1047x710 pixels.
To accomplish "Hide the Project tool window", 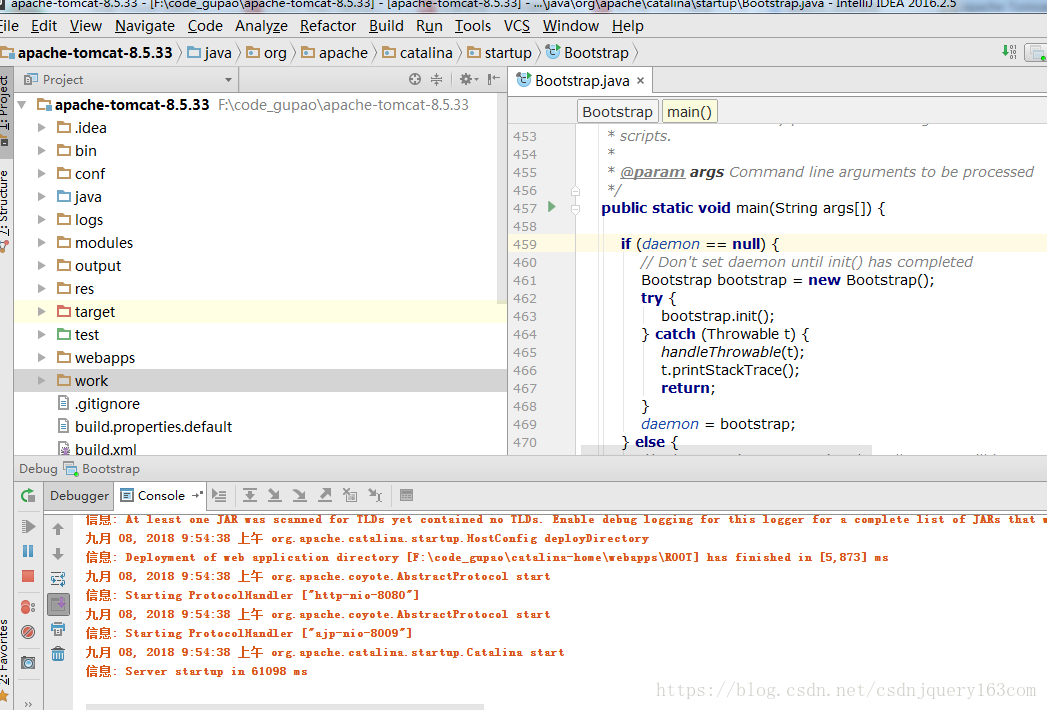I will [493, 79].
